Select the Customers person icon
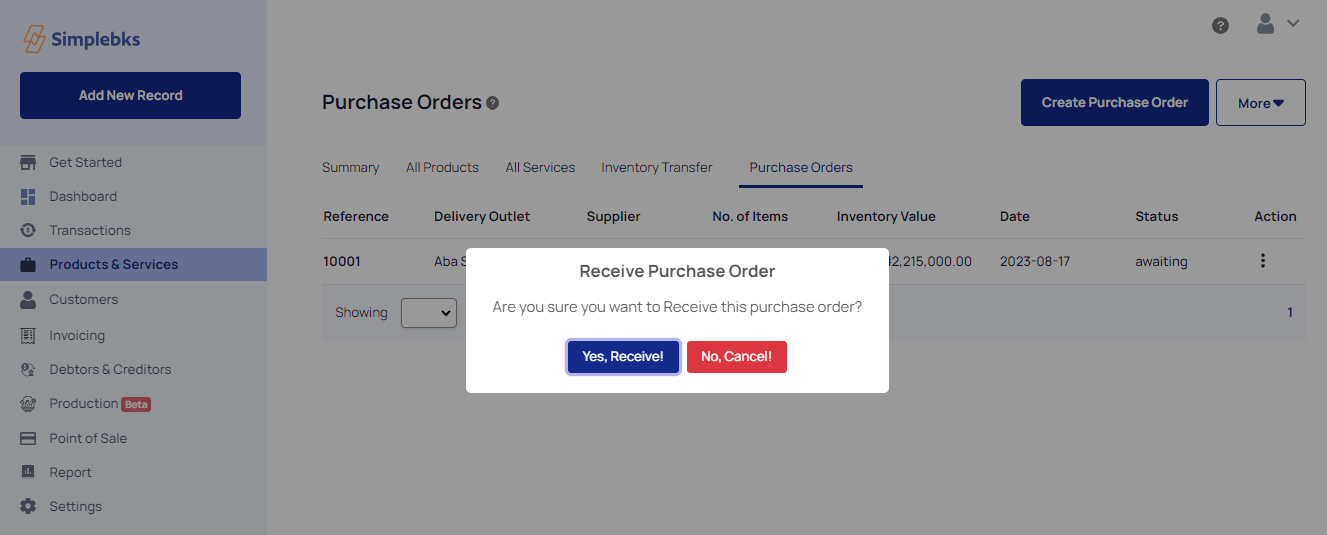 28,299
